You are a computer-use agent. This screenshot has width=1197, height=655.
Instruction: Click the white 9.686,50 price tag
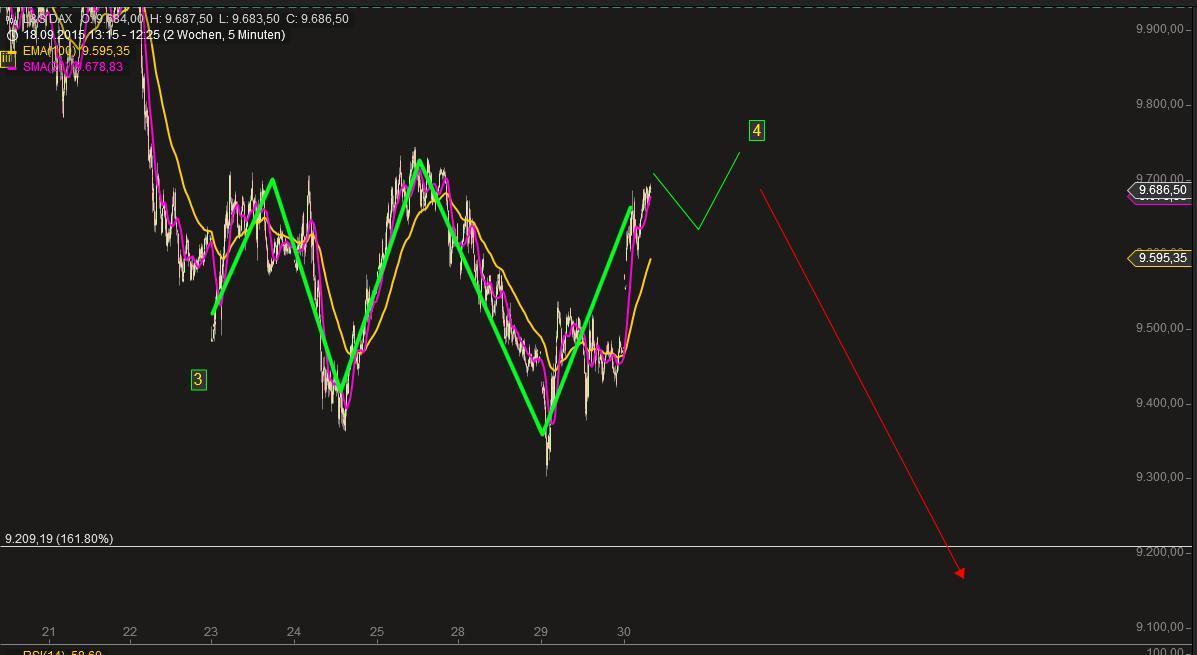point(1163,190)
